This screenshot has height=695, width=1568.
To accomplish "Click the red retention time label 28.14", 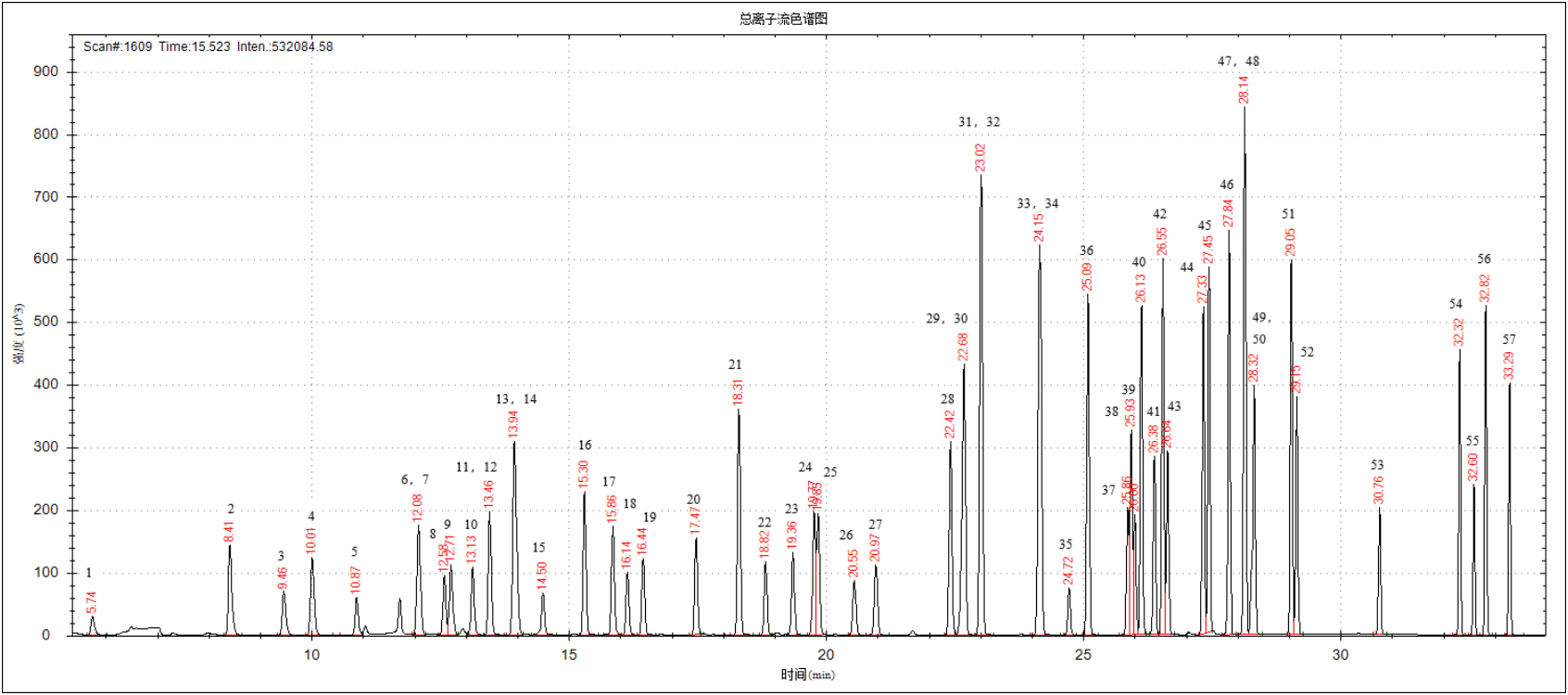I will [1244, 89].
